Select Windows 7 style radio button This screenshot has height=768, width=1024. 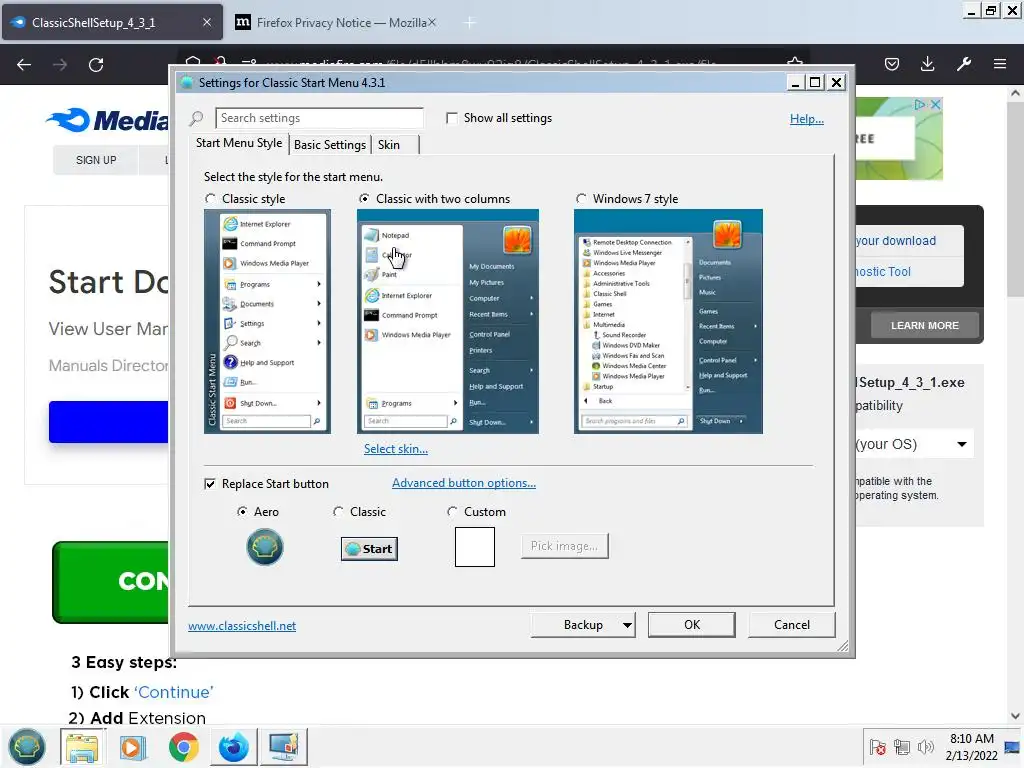(x=581, y=199)
